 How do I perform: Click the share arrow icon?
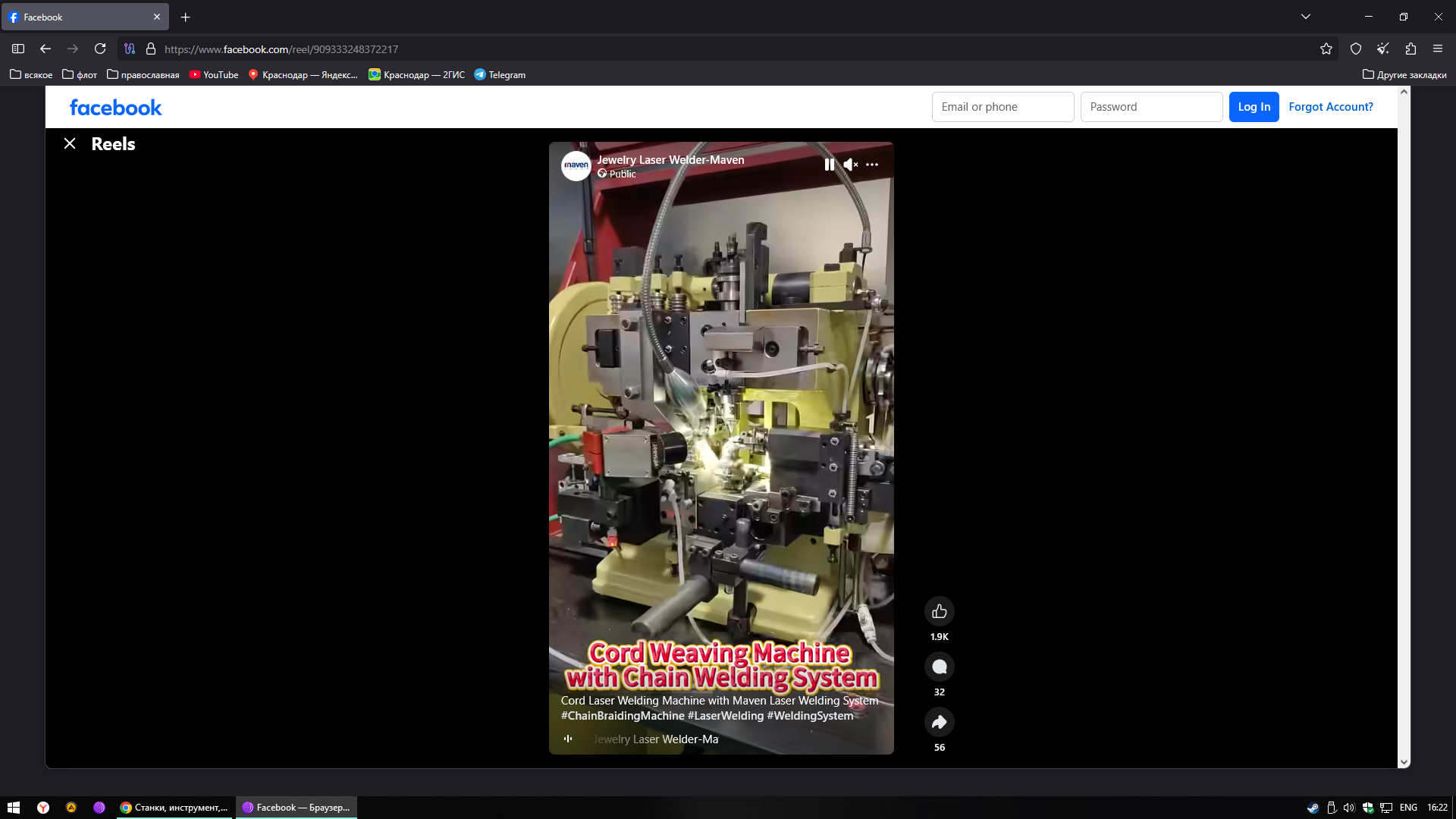(x=939, y=722)
